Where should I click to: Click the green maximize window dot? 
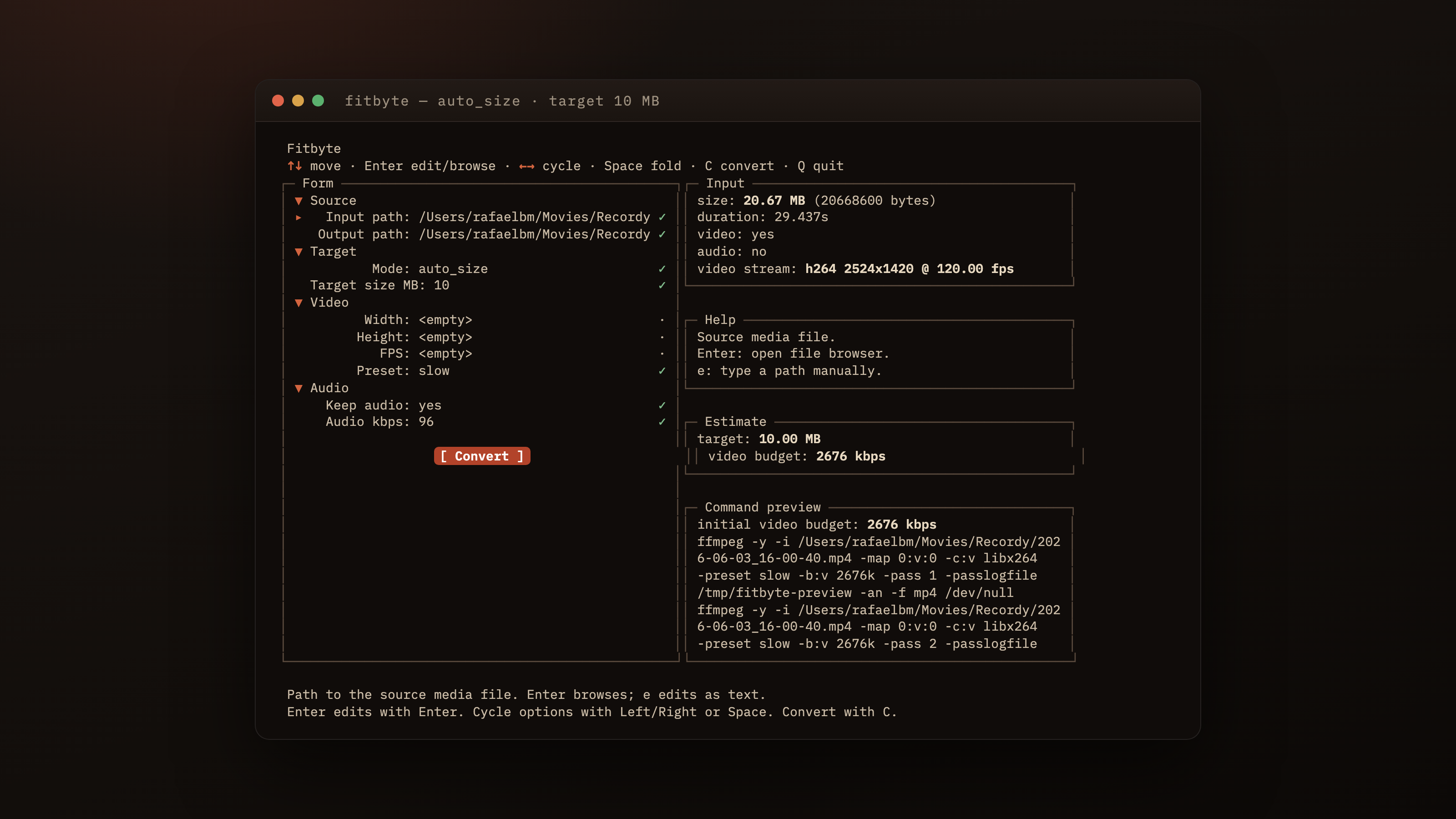[x=318, y=101]
